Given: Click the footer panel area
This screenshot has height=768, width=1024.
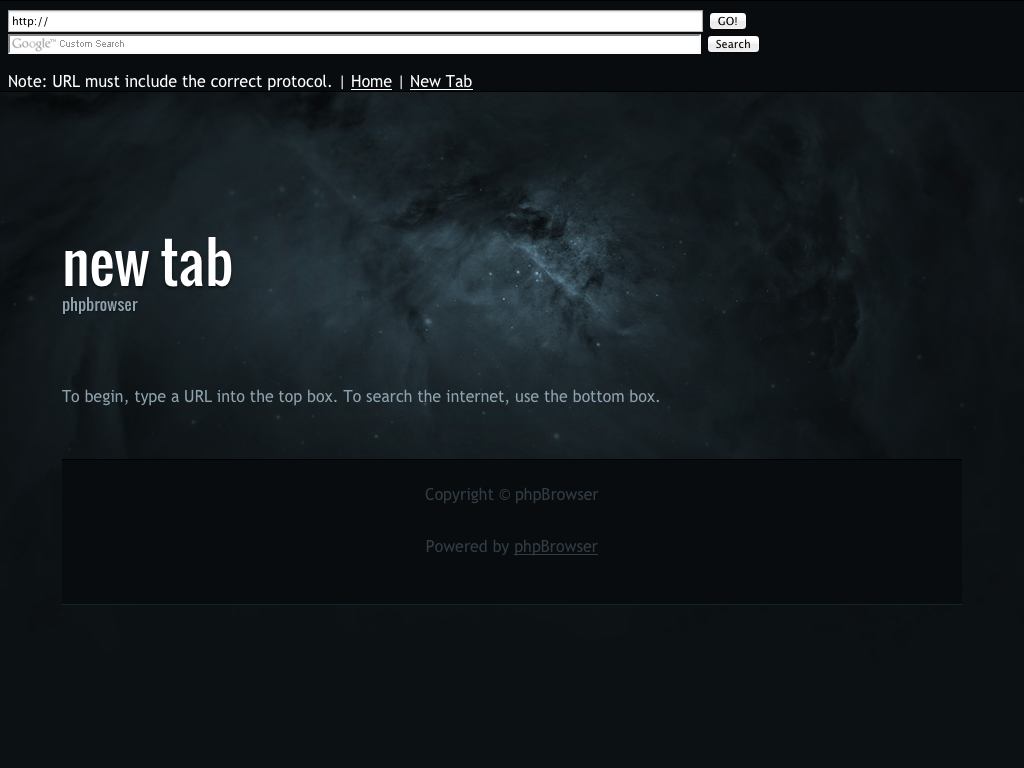Looking at the screenshot, I should point(511,580).
